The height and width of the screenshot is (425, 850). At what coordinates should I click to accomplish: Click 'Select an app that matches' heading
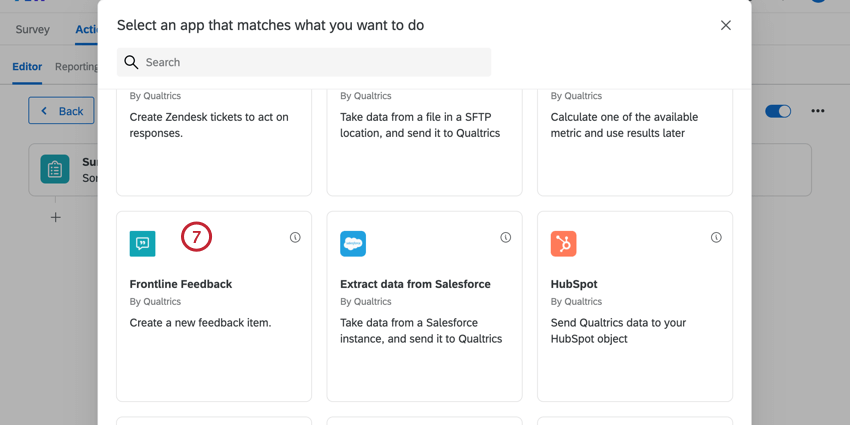271,25
